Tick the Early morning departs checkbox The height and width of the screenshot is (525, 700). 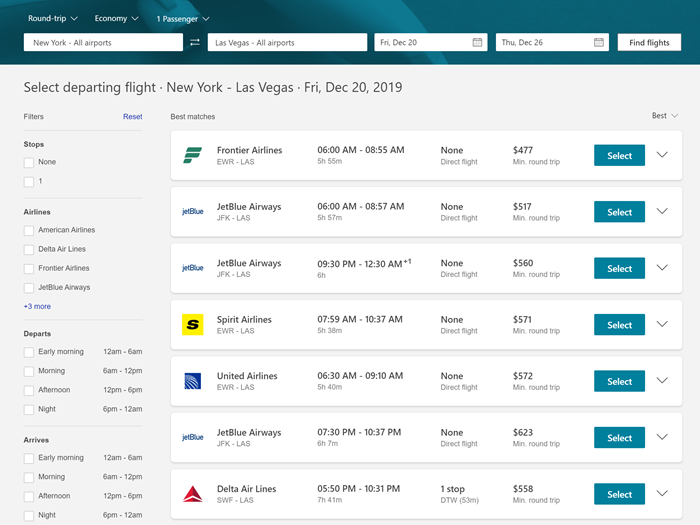(29, 352)
